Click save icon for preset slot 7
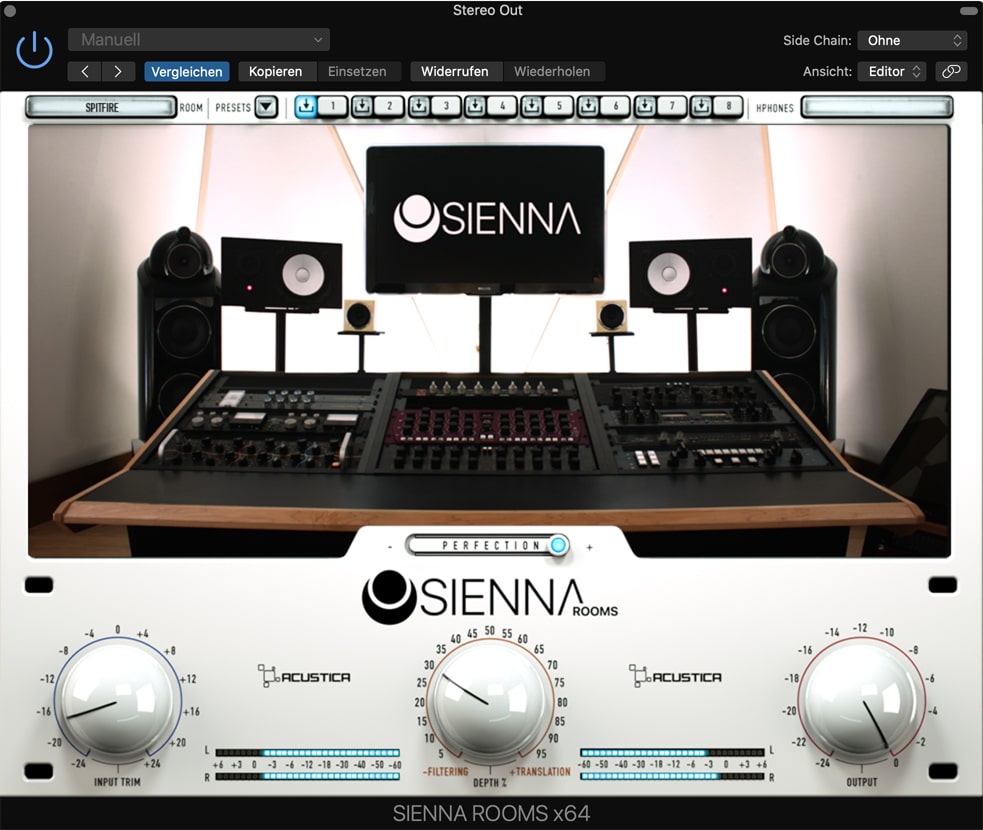Viewport: 983px width, 830px height. tap(645, 107)
